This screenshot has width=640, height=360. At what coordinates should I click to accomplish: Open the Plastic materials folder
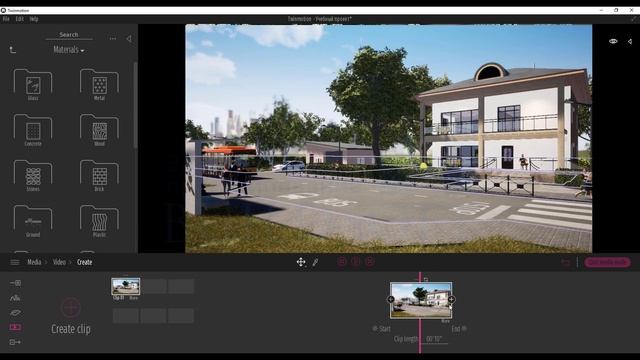pyautogui.click(x=100, y=221)
